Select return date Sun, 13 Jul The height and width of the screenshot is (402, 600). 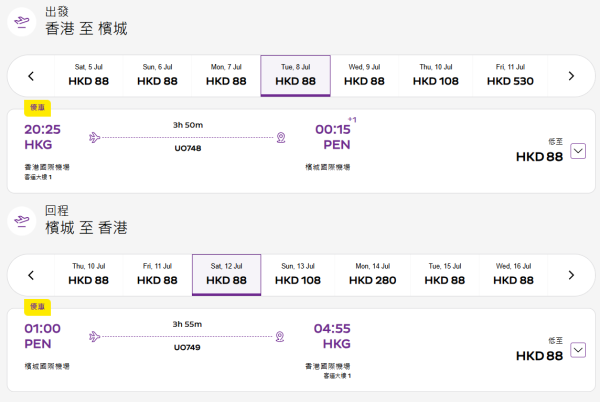pos(298,275)
